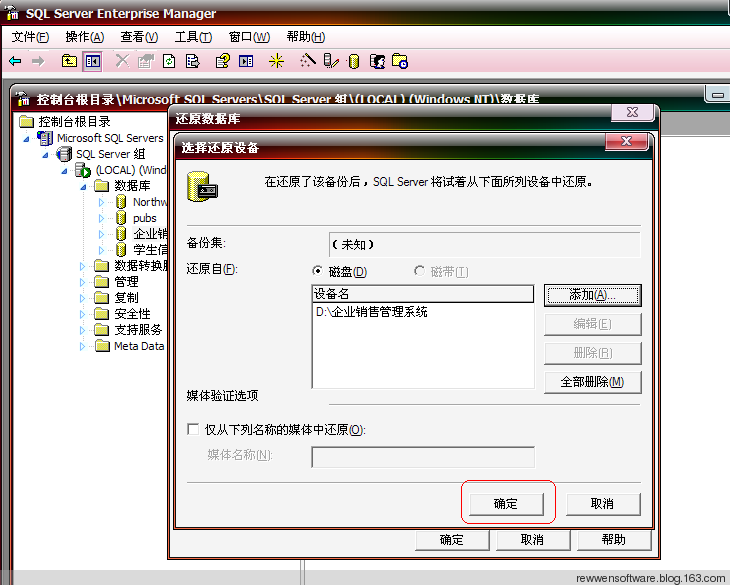
Task: Click 确定 in the 选择还原设备 dialog
Action: [x=506, y=504]
